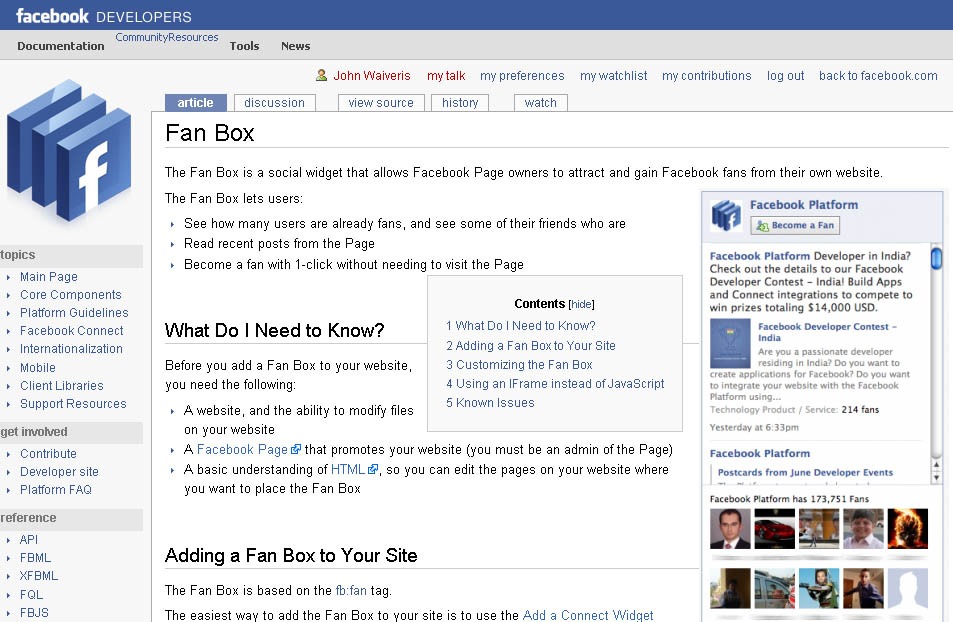Image resolution: width=953 pixels, height=622 pixels.
Task: Go back to facebook.com
Action: click(x=878, y=75)
